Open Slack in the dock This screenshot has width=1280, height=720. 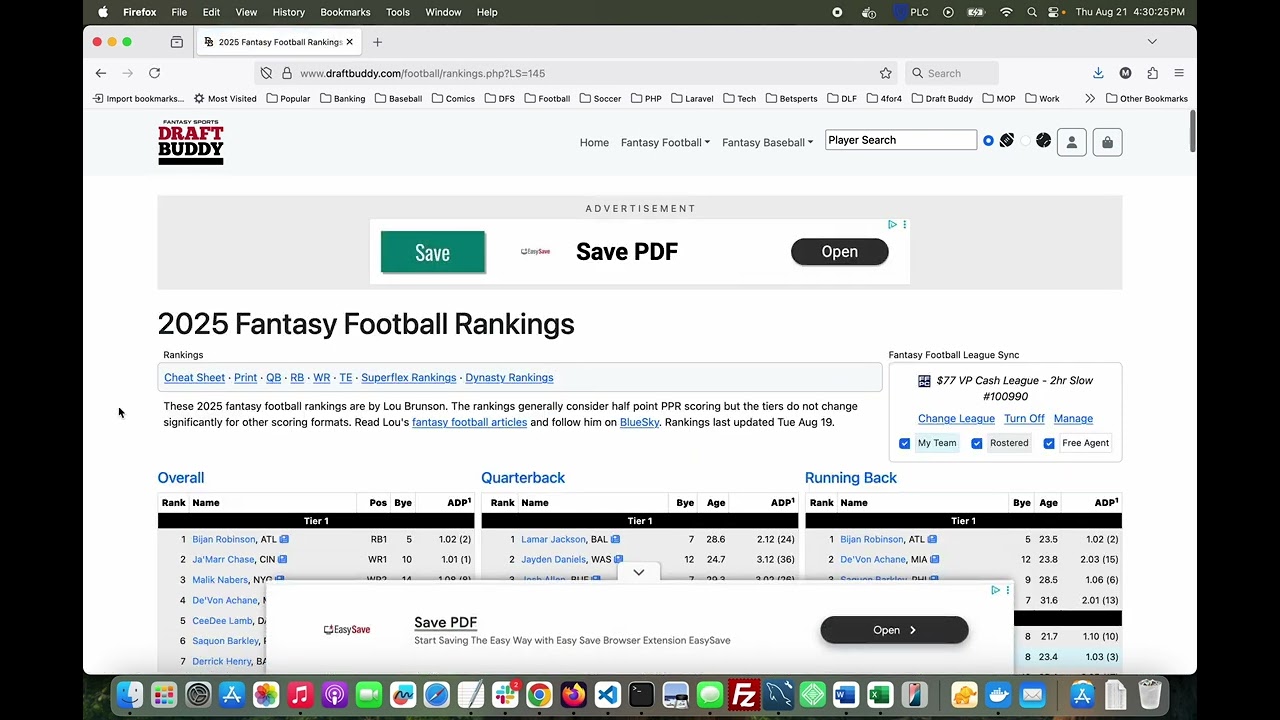click(x=505, y=694)
